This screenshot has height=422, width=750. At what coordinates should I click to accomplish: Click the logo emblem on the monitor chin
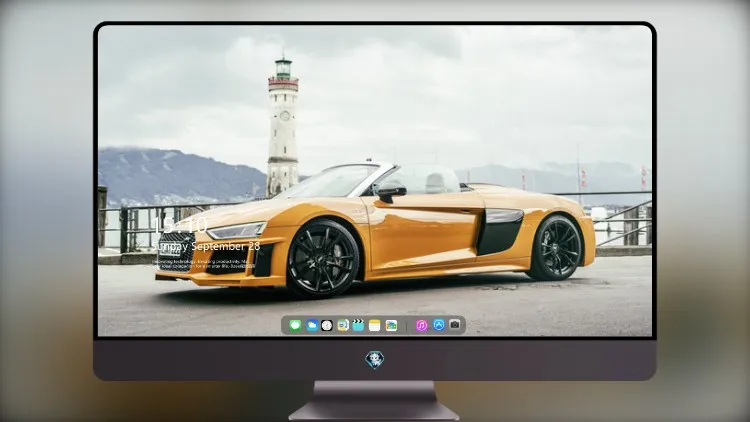click(375, 360)
